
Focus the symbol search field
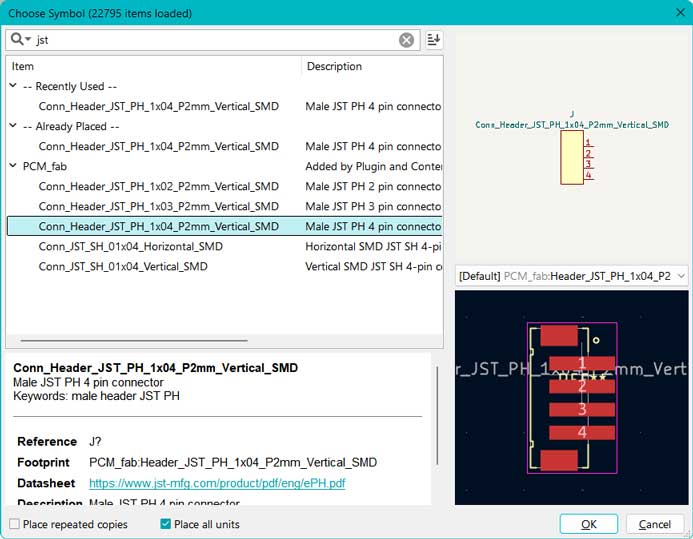pos(212,40)
